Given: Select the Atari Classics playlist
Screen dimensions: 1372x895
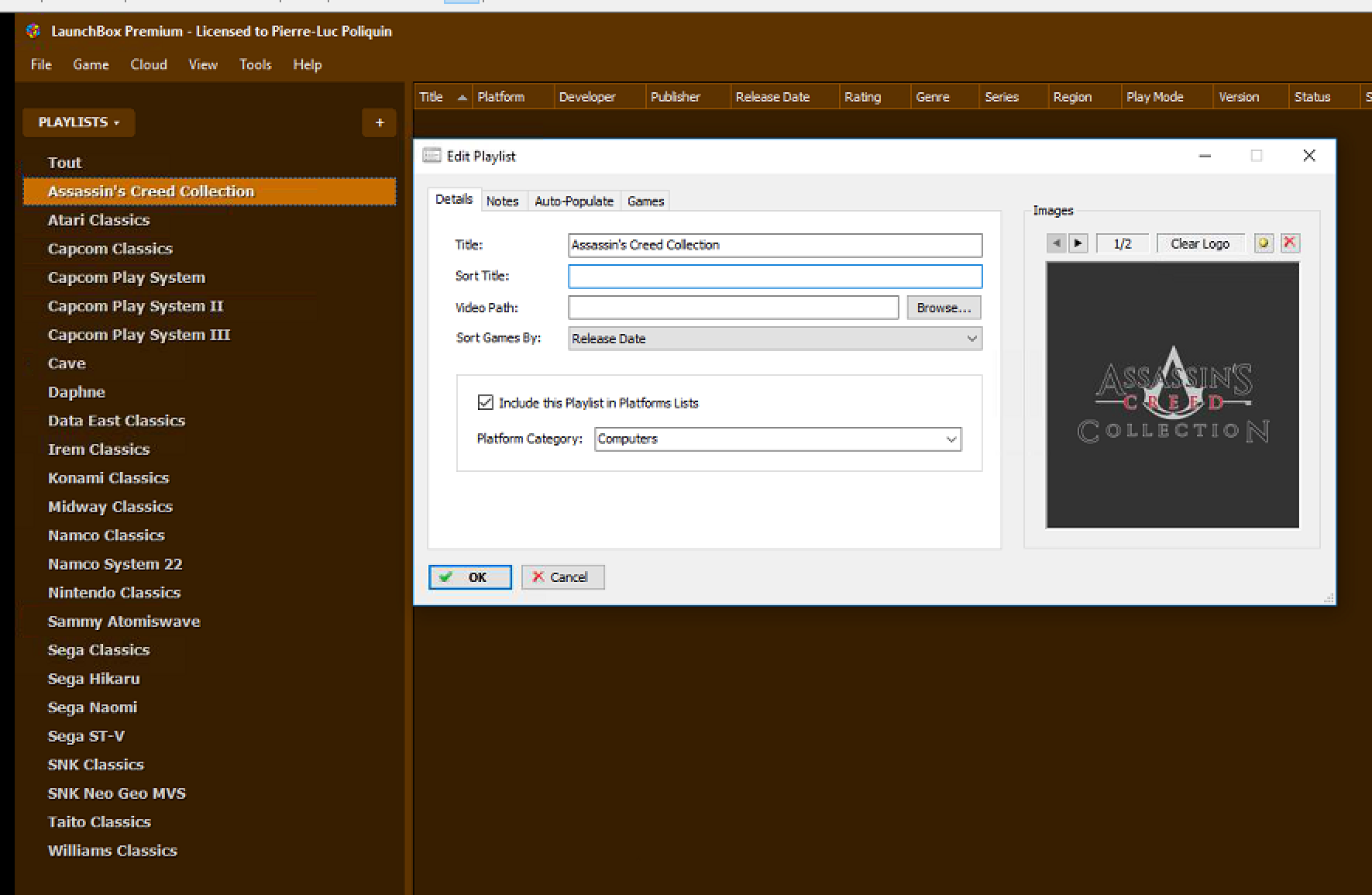Looking at the screenshot, I should point(209,220).
